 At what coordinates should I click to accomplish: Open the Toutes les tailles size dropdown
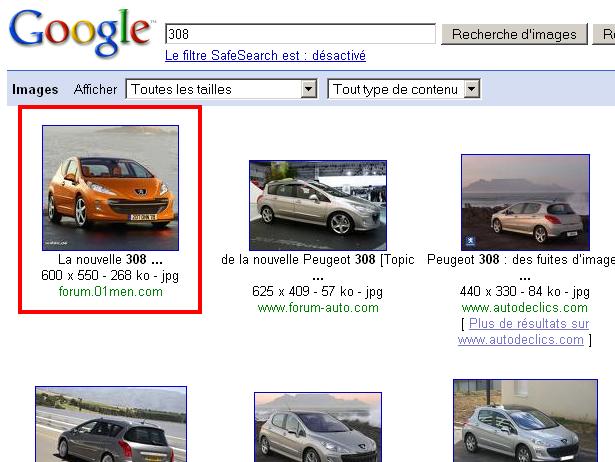tap(222, 89)
